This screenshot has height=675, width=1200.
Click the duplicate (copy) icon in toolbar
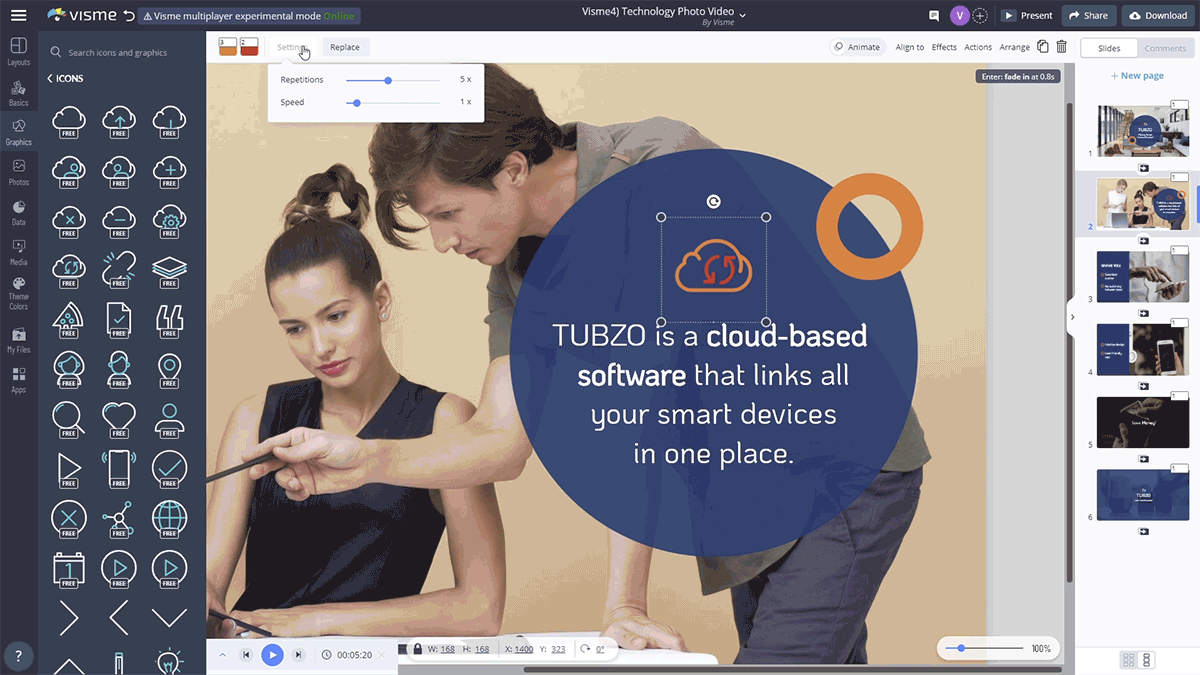tap(1043, 47)
